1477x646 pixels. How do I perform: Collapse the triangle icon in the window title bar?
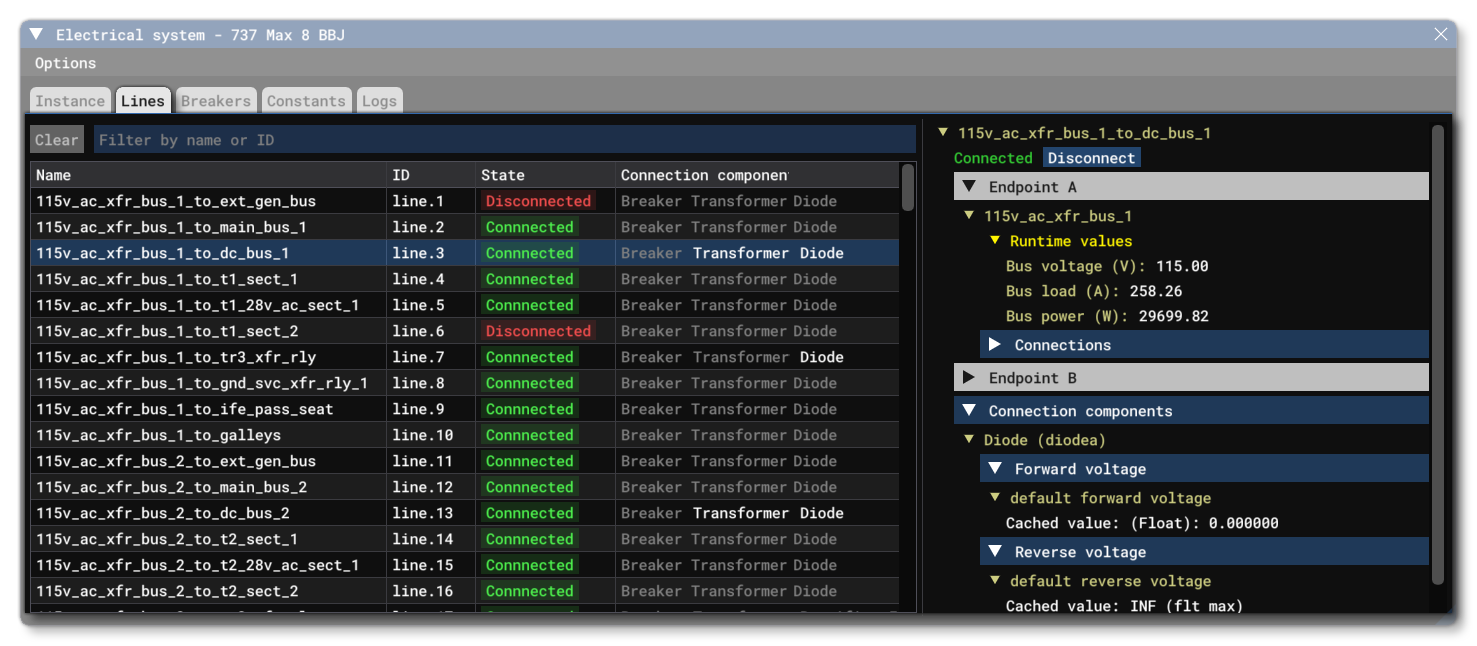point(37,34)
